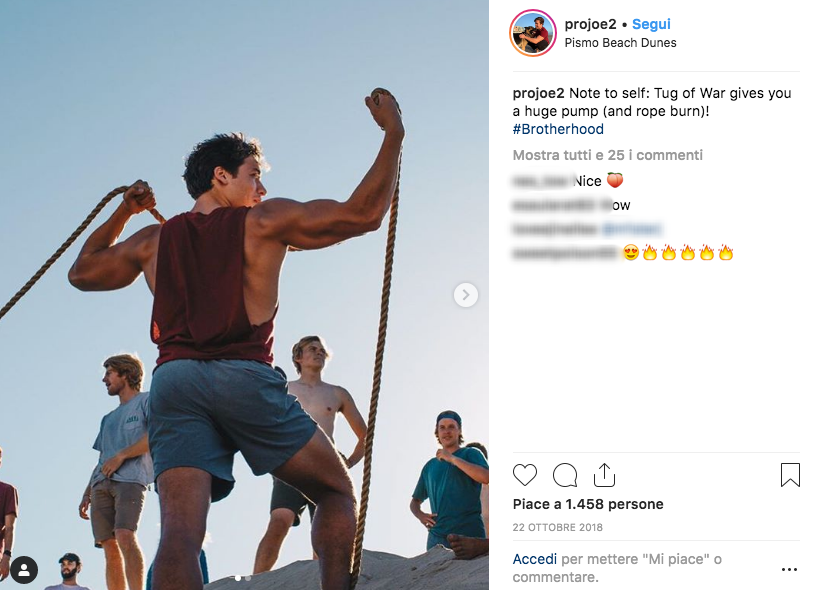This screenshot has height=590, width=817.
Task: Show tagged people in the photo
Action: 24,569
